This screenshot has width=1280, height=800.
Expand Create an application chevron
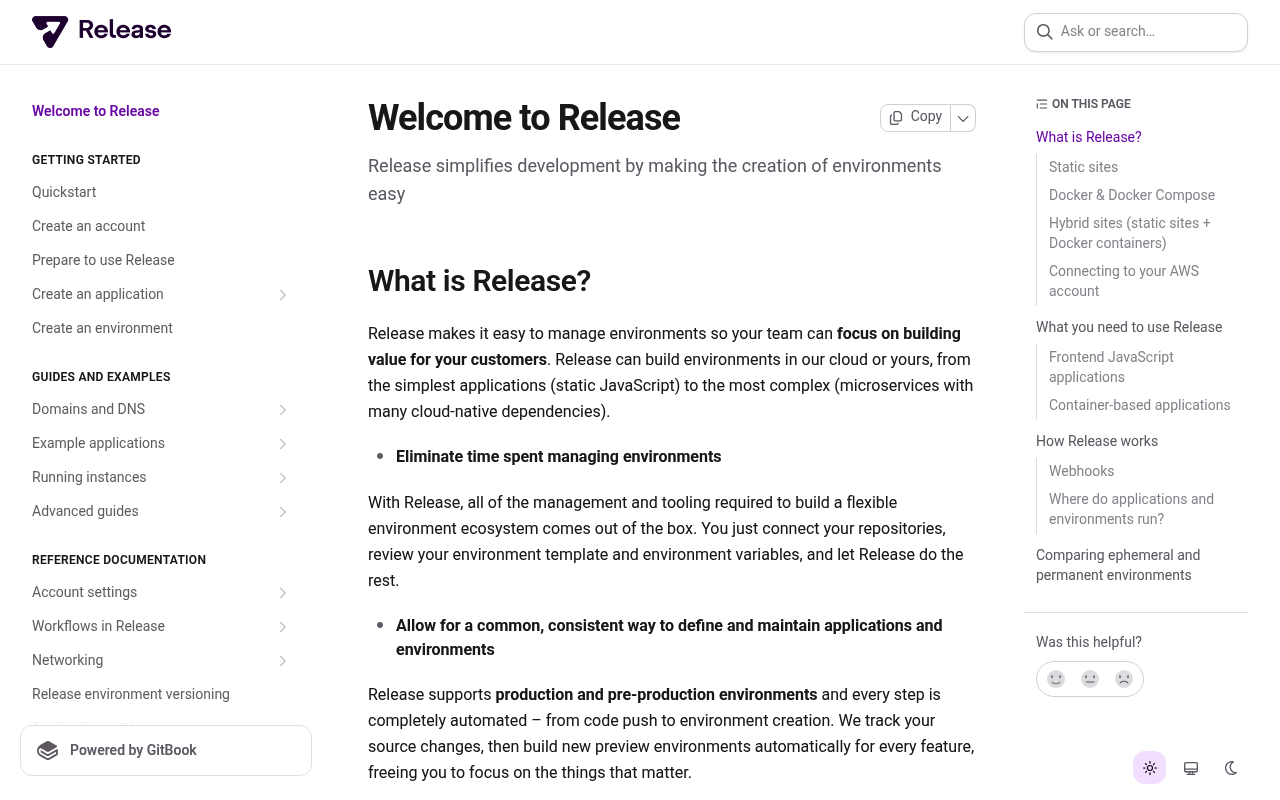point(283,295)
